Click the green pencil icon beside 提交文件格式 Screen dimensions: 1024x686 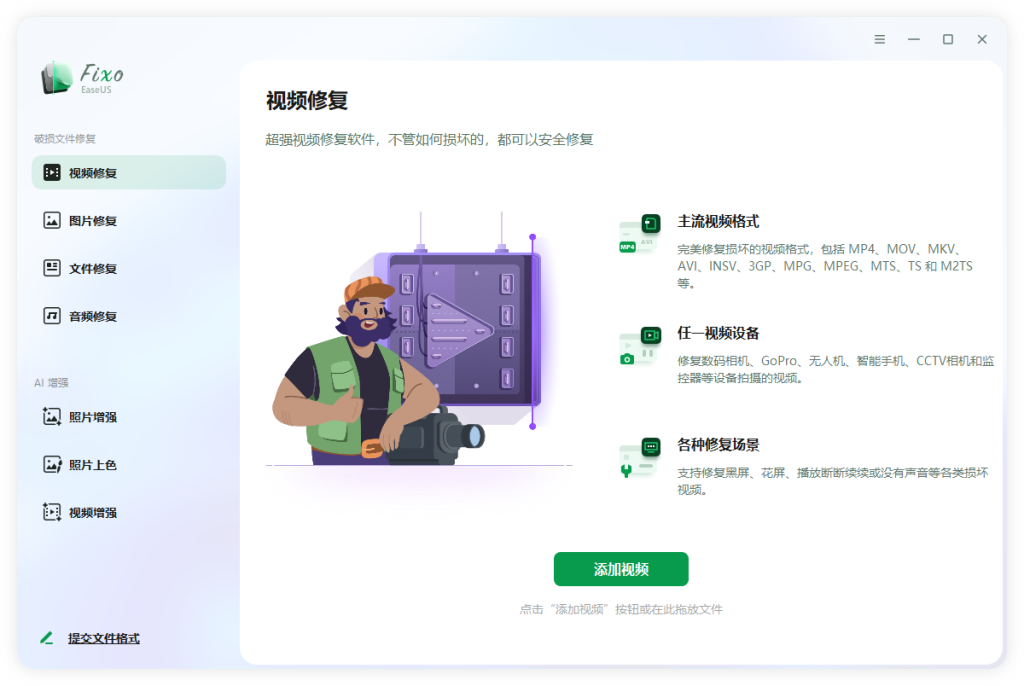(46, 638)
